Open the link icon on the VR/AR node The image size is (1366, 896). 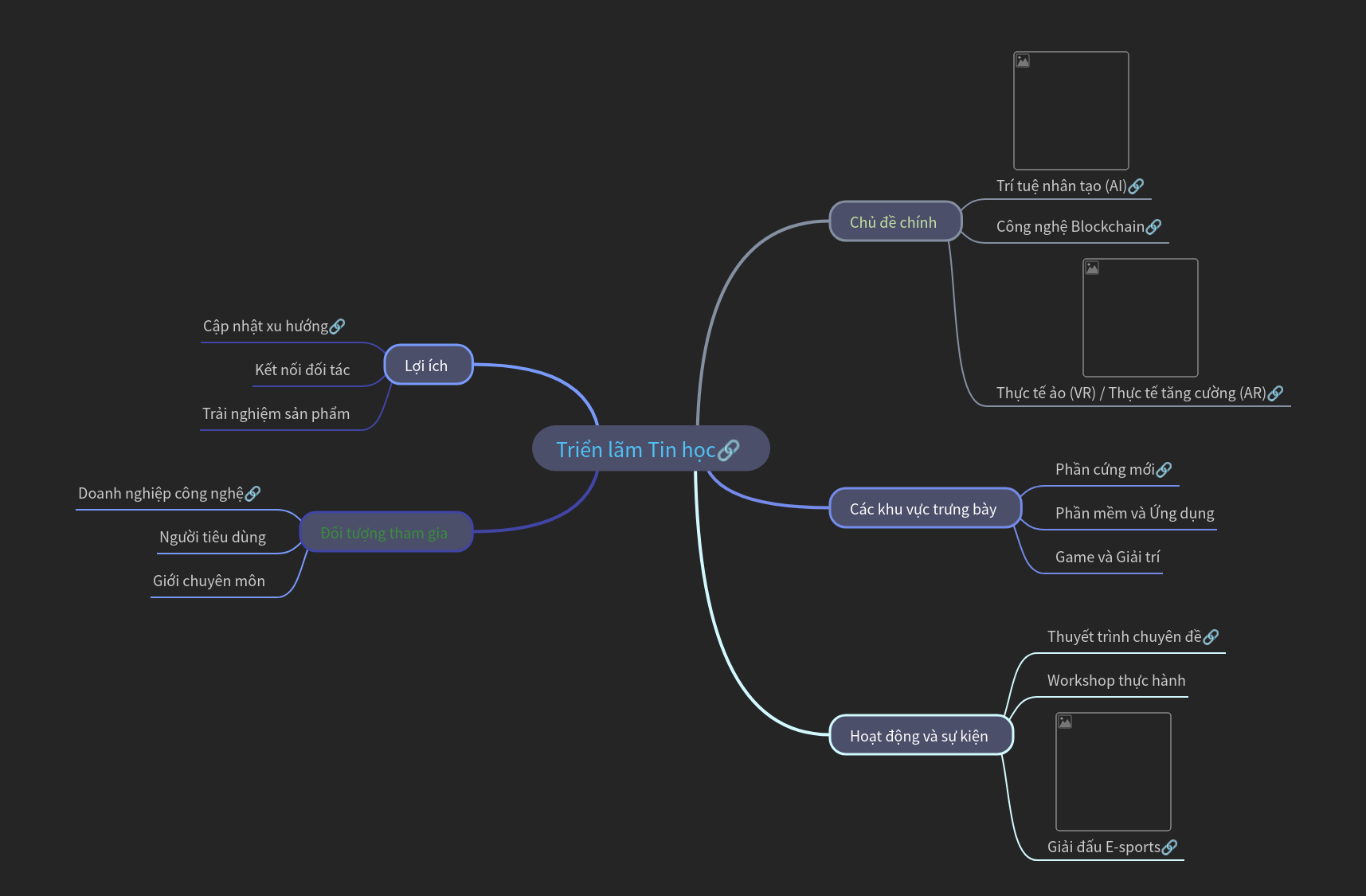1275,393
